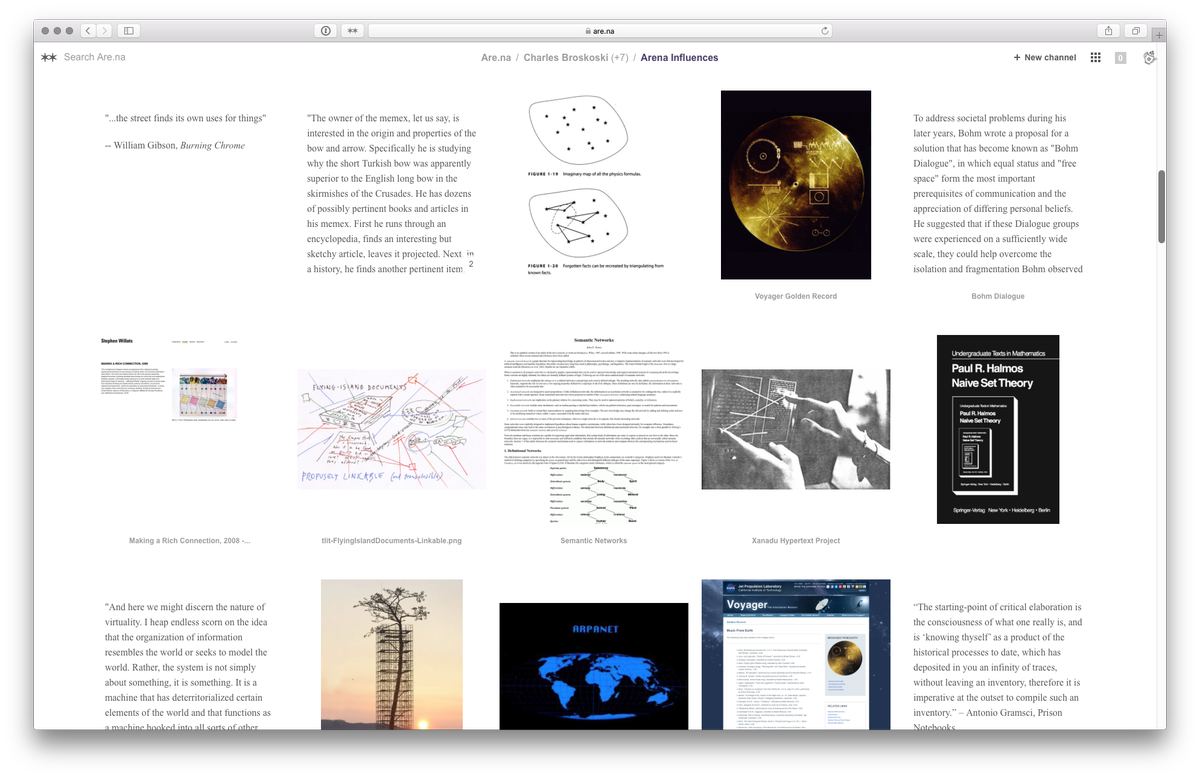The height and width of the screenshot is (778, 1200).
Task: Open the Flying-Island Documents sketch
Action: pos(392,429)
